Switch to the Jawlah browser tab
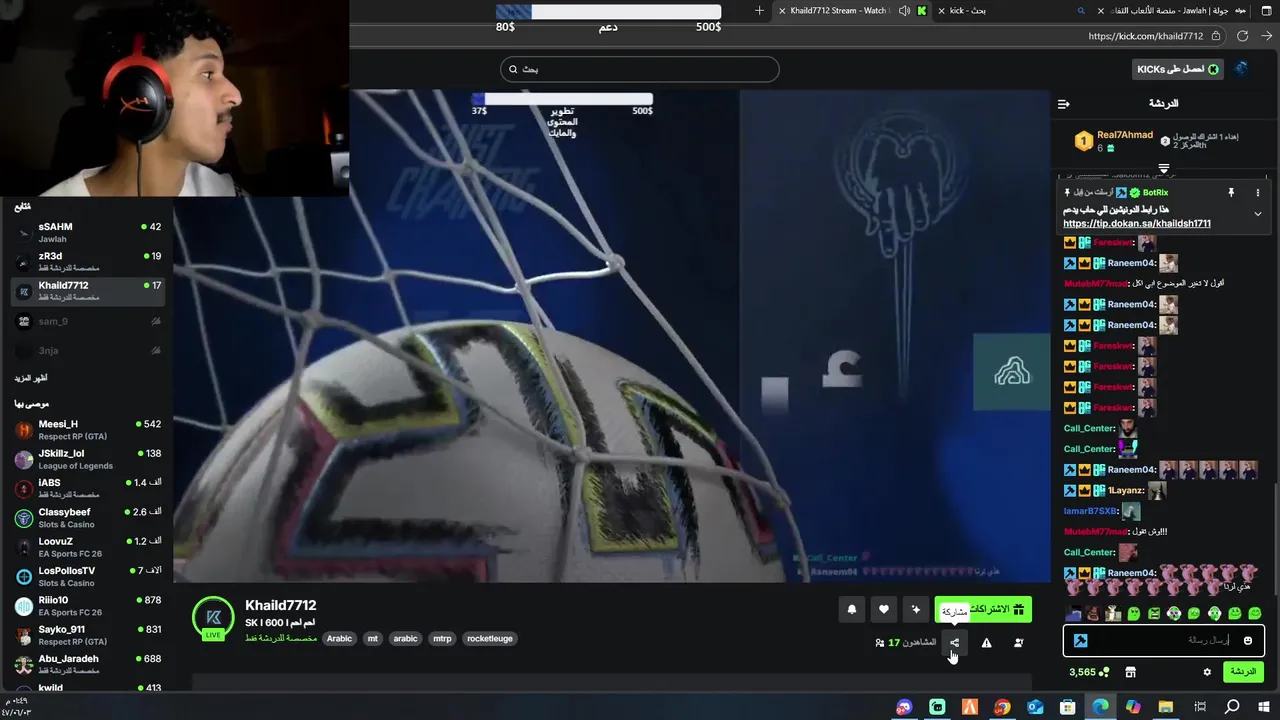This screenshot has height=720, width=1280. (1170, 10)
